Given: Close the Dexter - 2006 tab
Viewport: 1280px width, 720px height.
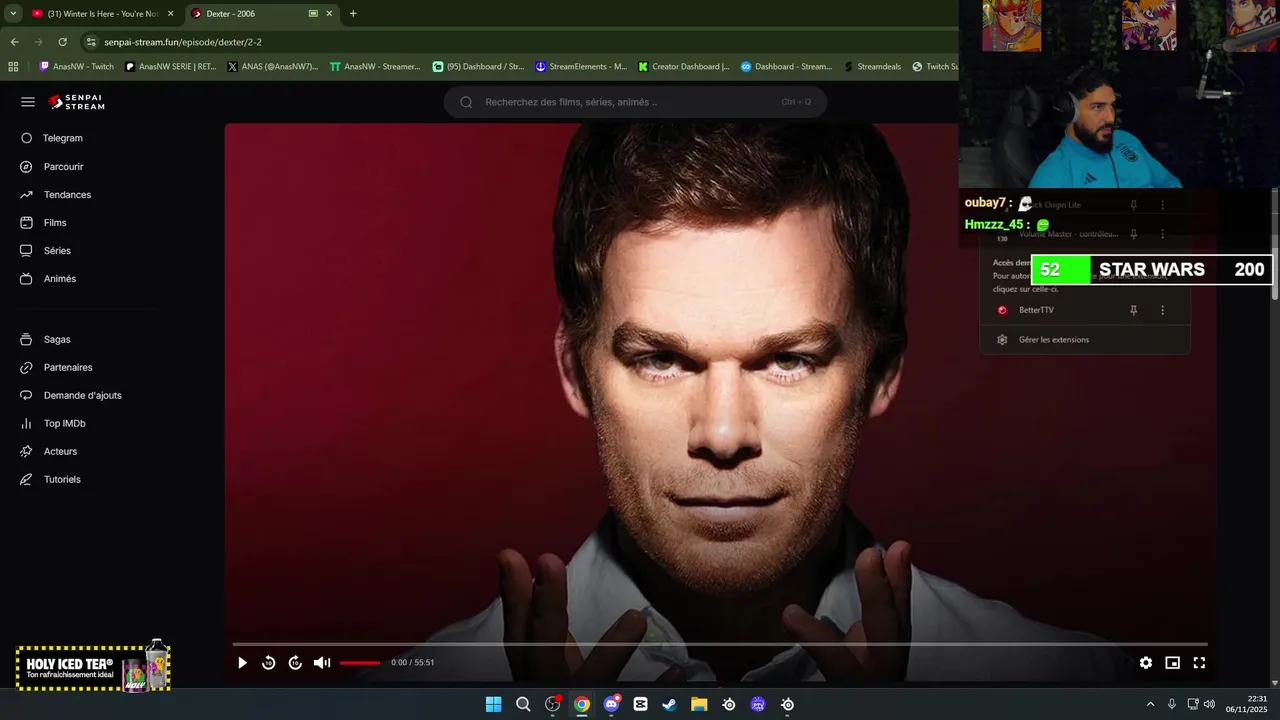Looking at the screenshot, I should [x=330, y=14].
